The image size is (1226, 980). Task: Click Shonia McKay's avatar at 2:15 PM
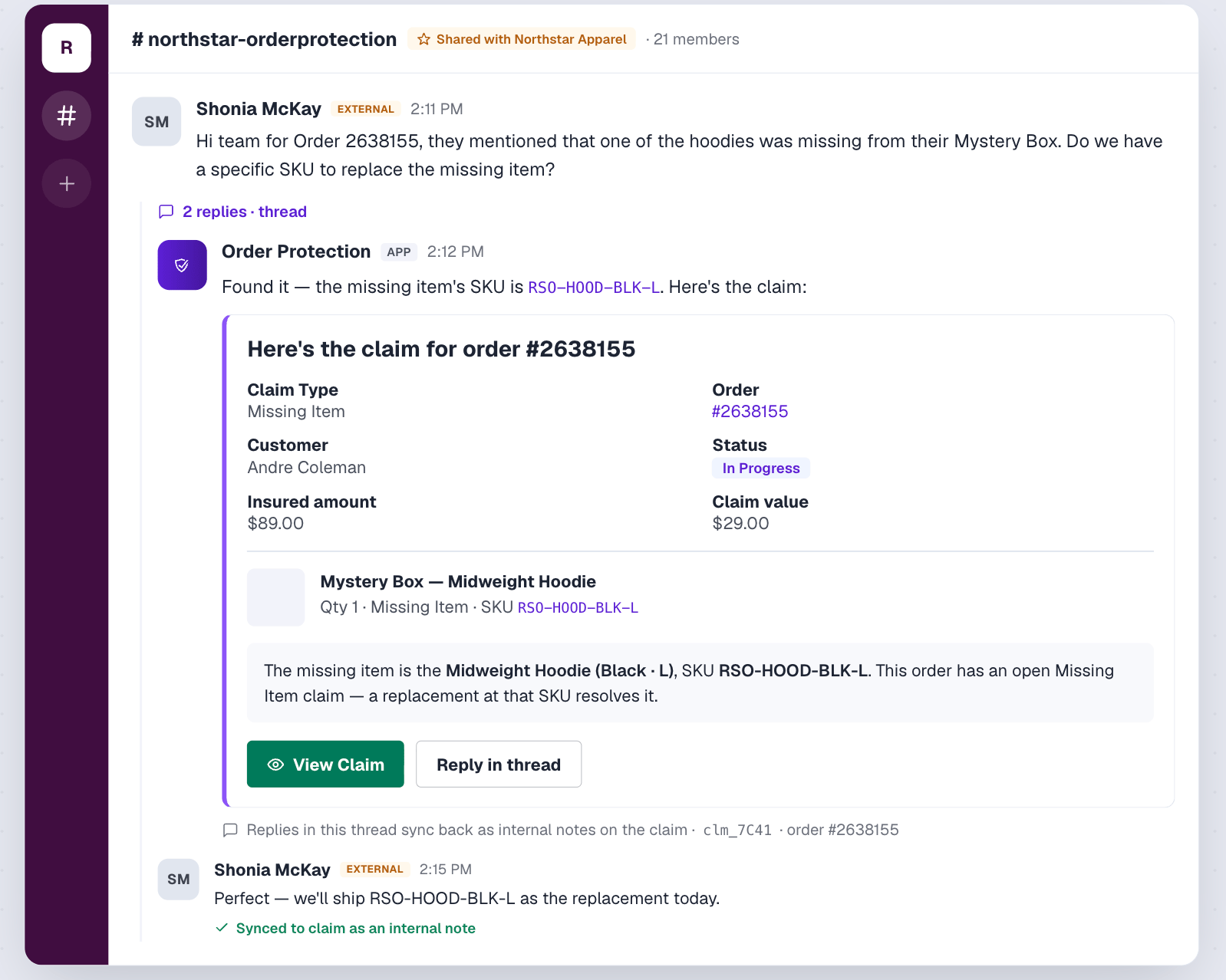[x=178, y=879]
